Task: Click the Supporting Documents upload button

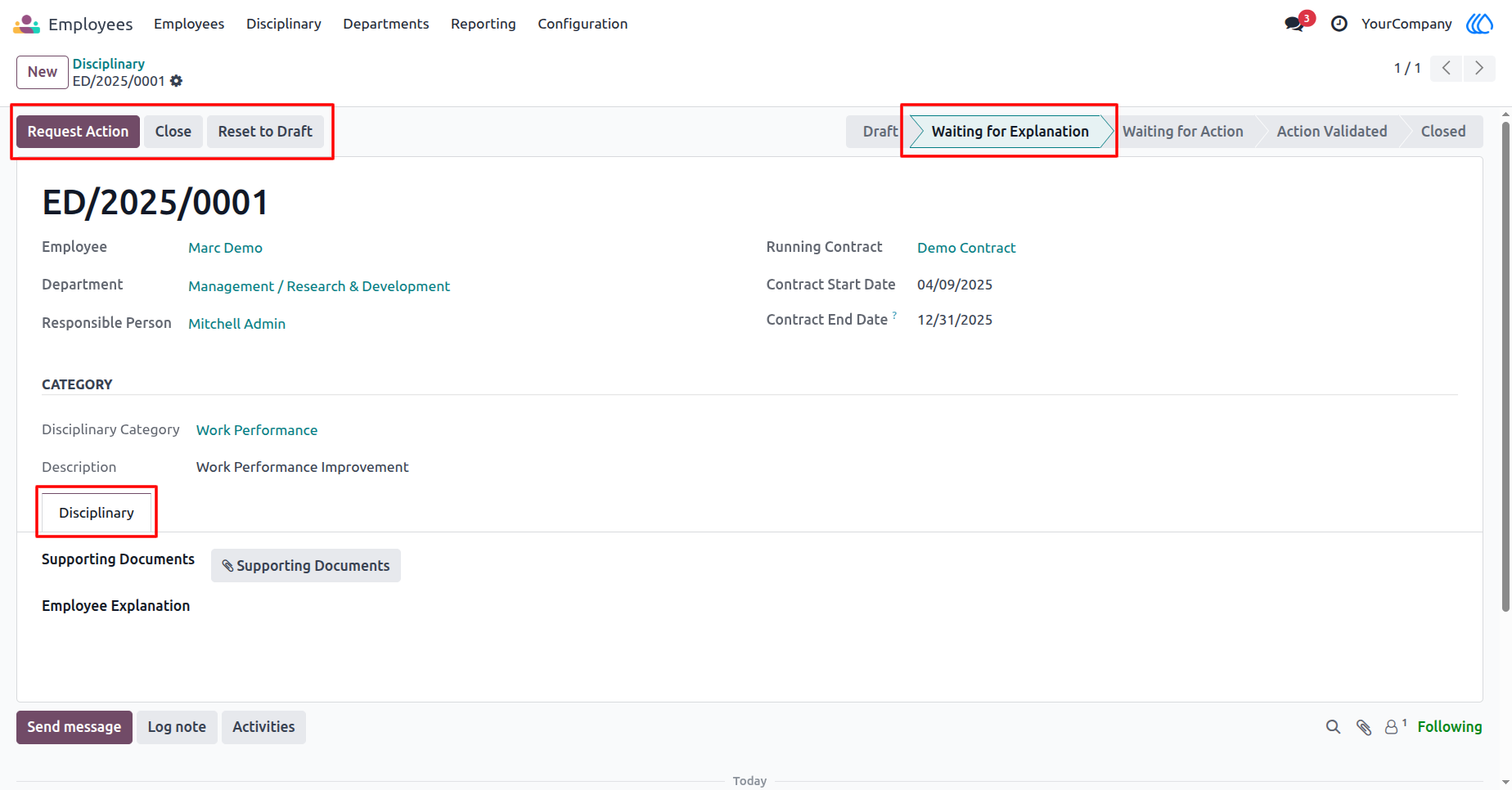Action: (x=306, y=566)
